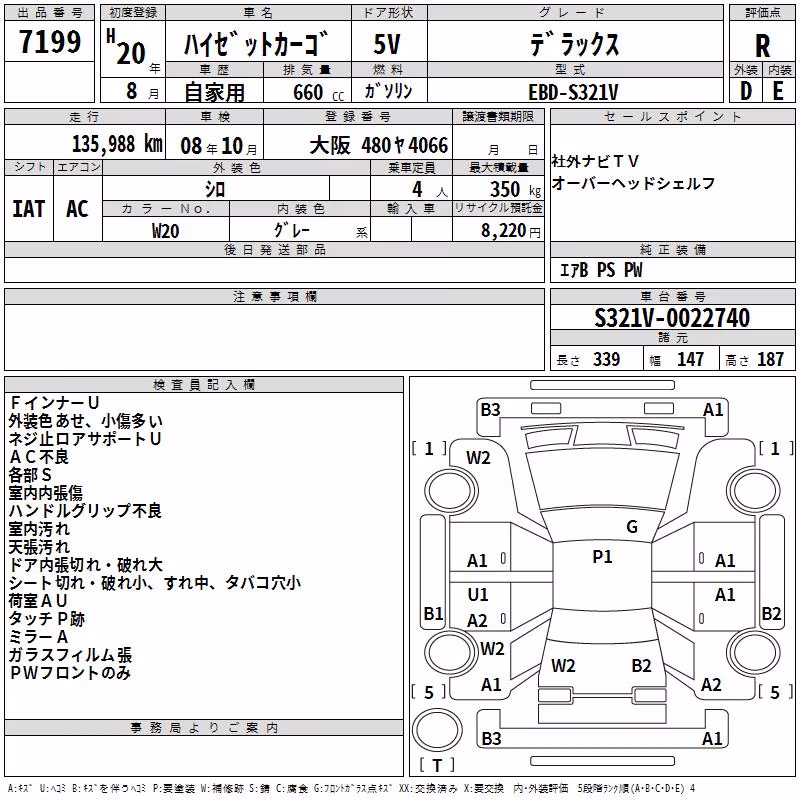Click note ハンドルグリップ不良
The image size is (800, 800).
click(85, 511)
